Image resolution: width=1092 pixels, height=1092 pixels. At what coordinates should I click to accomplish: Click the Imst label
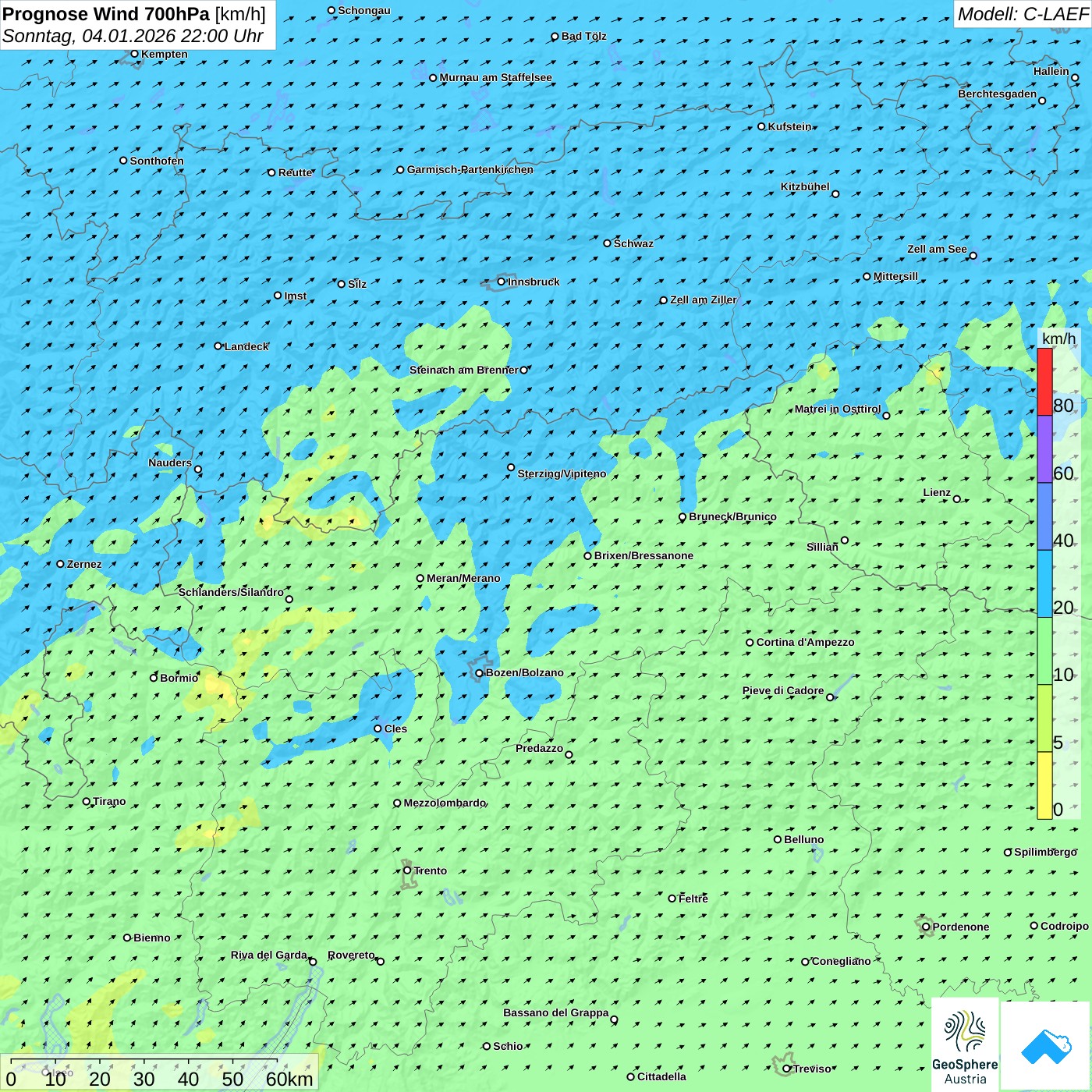click(295, 296)
